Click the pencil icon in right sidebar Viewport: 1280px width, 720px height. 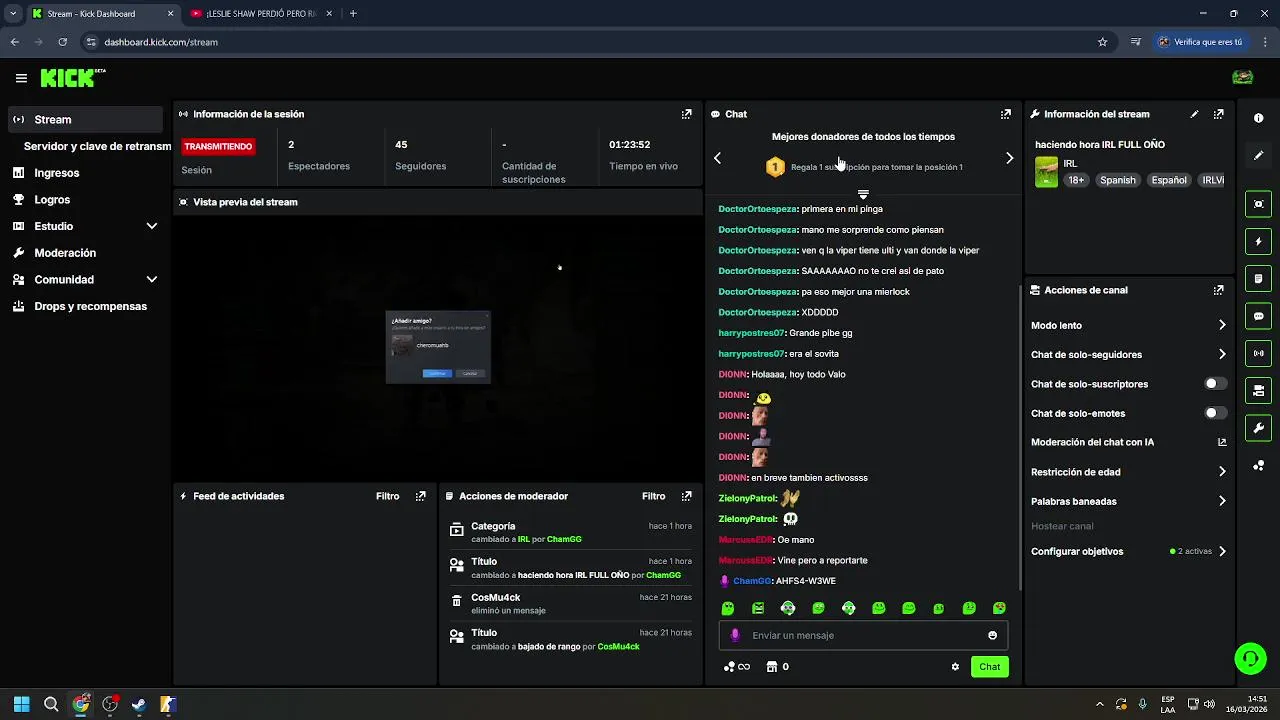click(x=1258, y=156)
